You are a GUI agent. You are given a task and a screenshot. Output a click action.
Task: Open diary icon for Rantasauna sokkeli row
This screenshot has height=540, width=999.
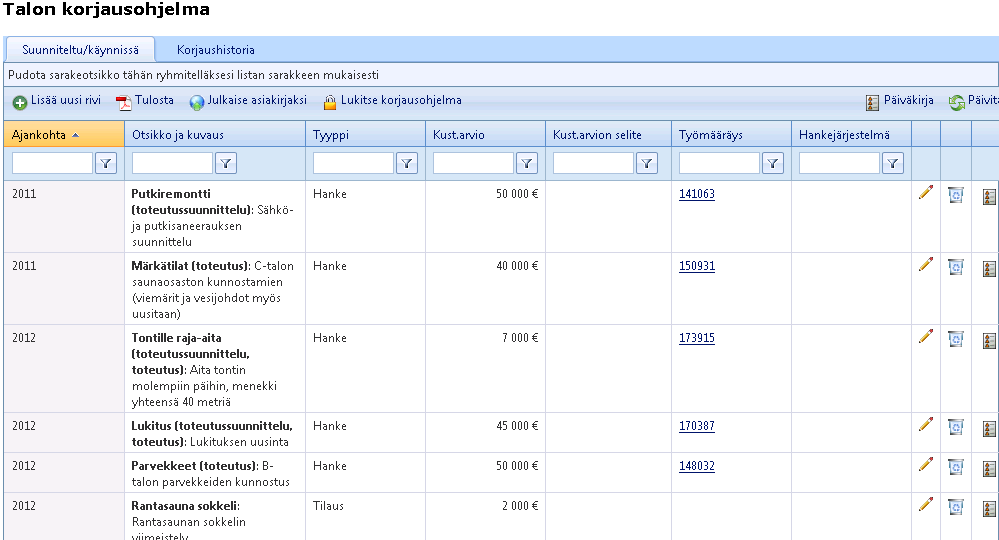click(989, 509)
